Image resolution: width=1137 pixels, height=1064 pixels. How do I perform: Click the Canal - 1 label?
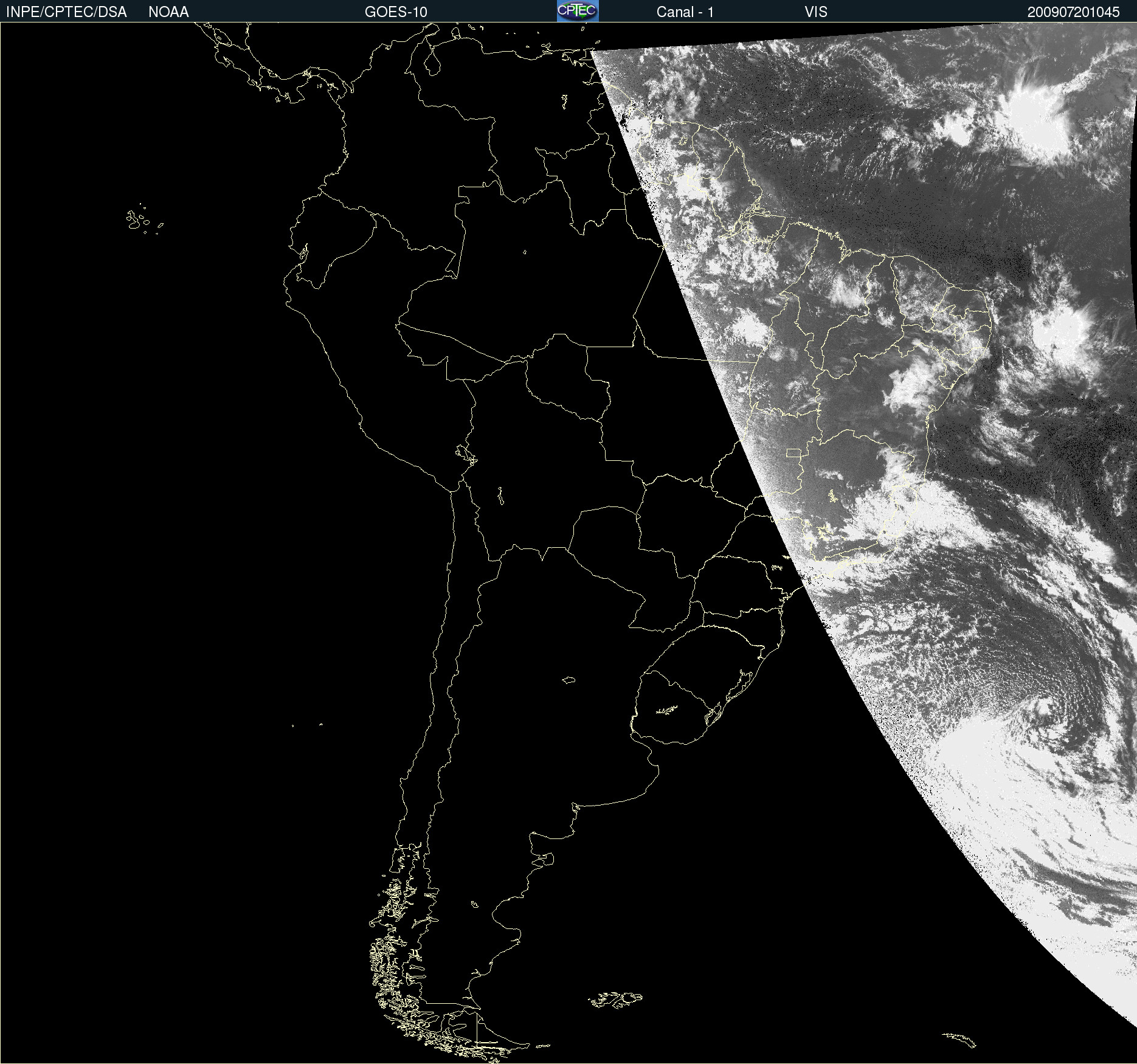[685, 12]
